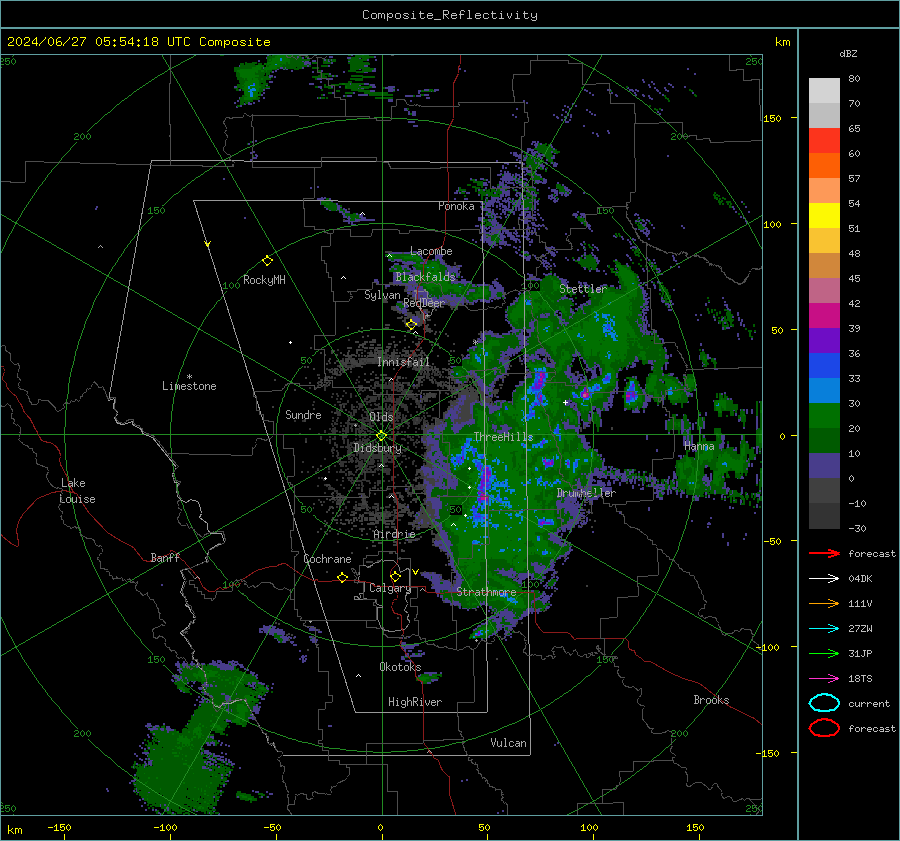Click the Brooks city label
This screenshot has height=841, width=900.
tap(711, 700)
